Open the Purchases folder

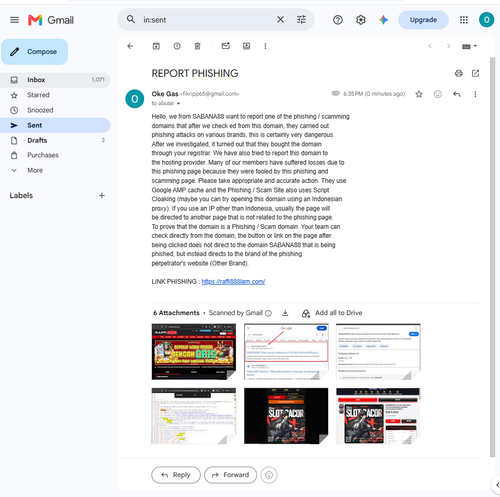click(x=55, y=155)
